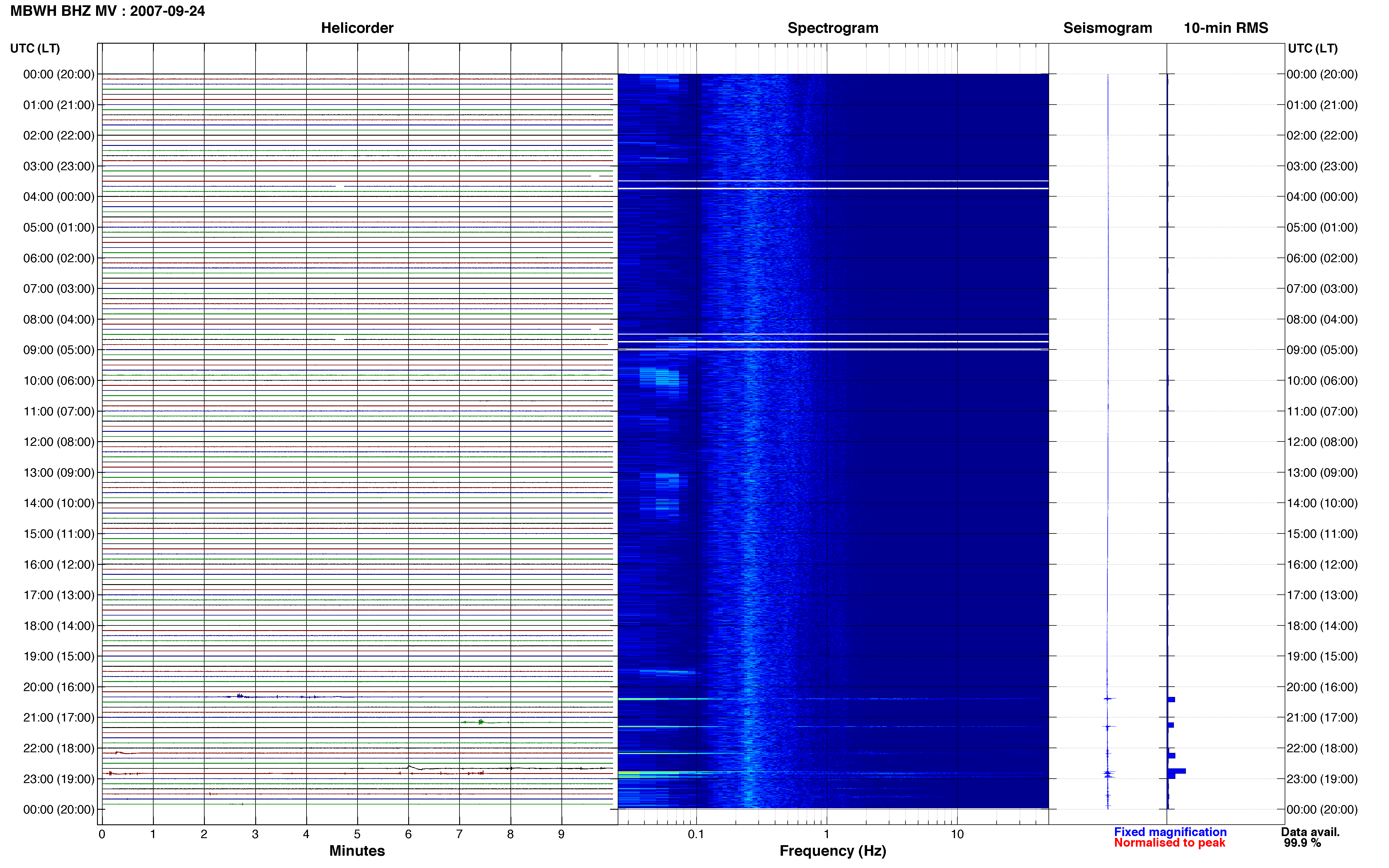Viewport: 1389px width, 868px height.
Task: Click the 'Data avail.' label
Action: tap(1310, 832)
